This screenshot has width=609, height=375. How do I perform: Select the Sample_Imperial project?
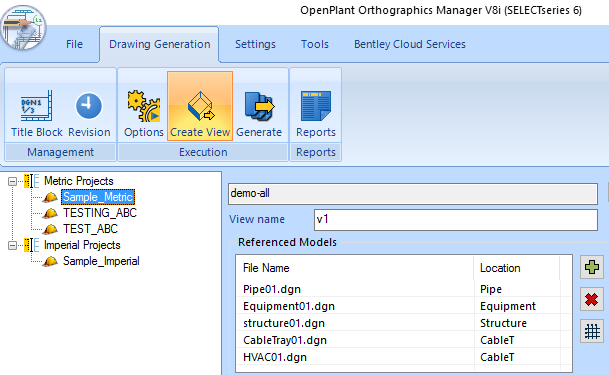(x=101, y=261)
